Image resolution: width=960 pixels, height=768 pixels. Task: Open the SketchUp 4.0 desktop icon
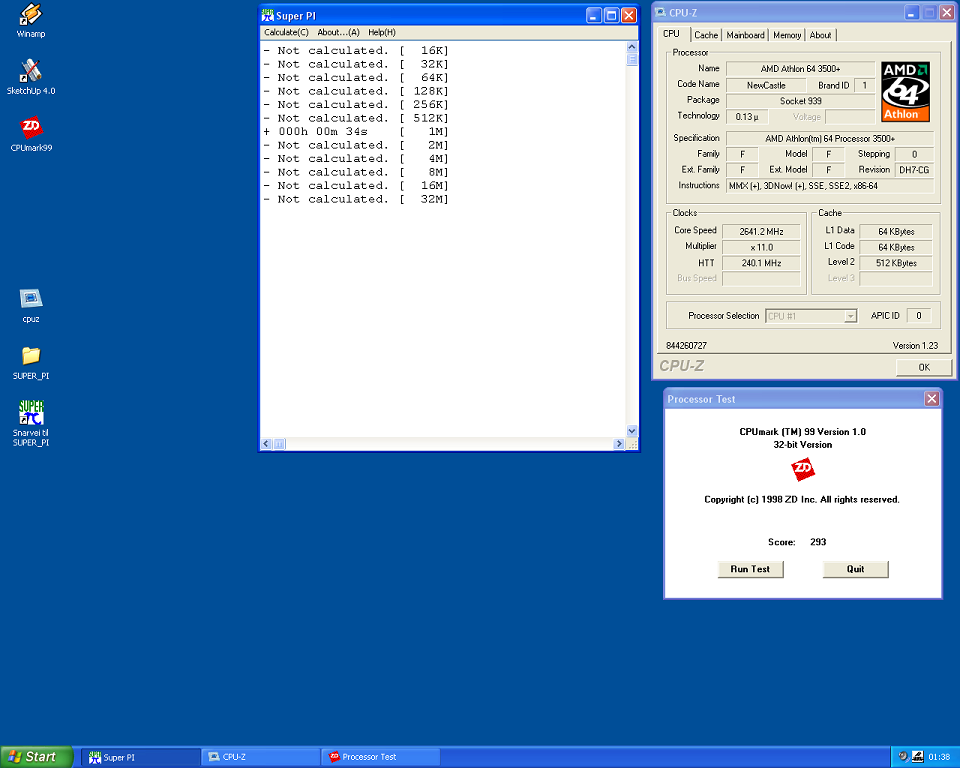pyautogui.click(x=31, y=77)
